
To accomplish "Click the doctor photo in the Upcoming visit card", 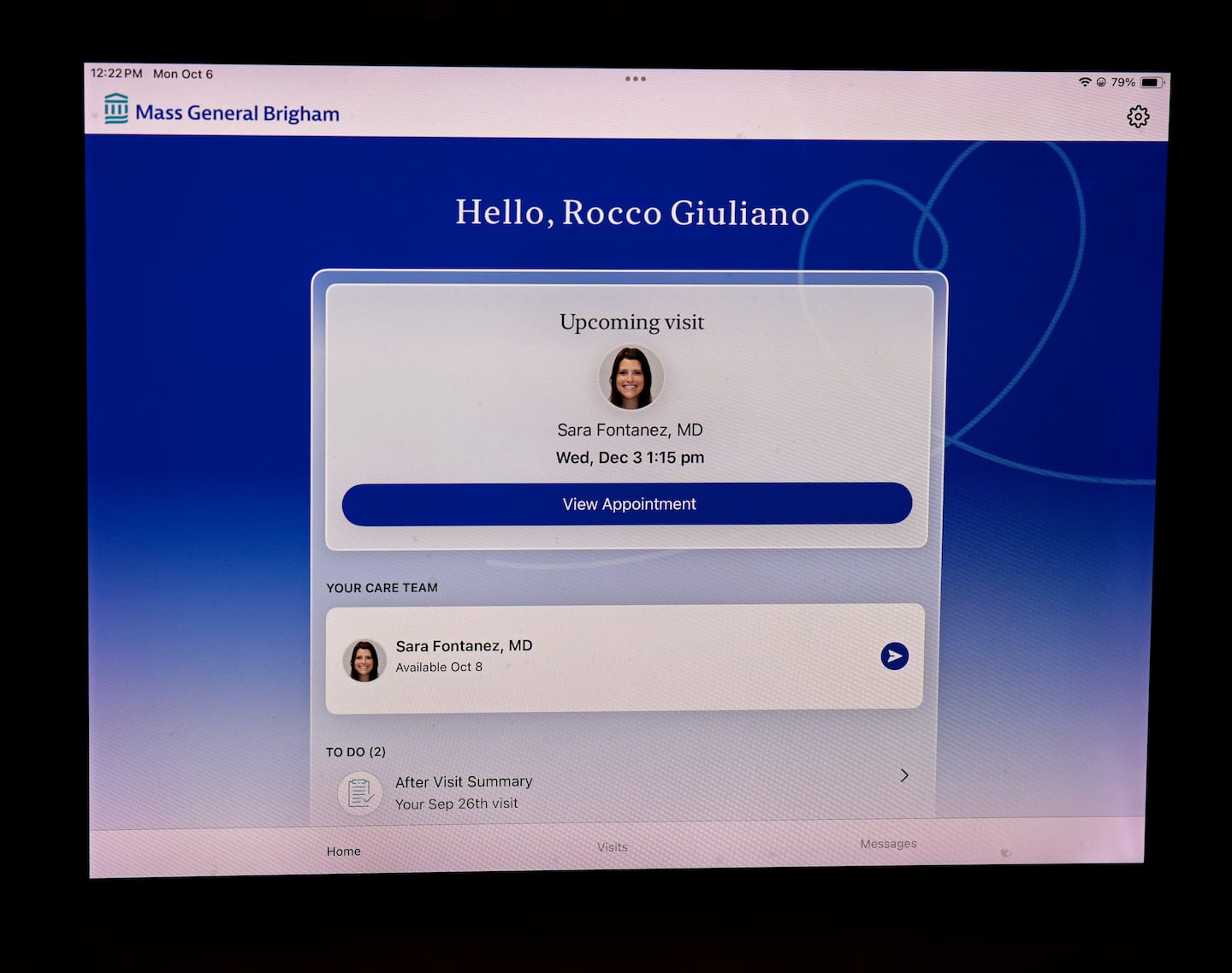I will click(631, 377).
